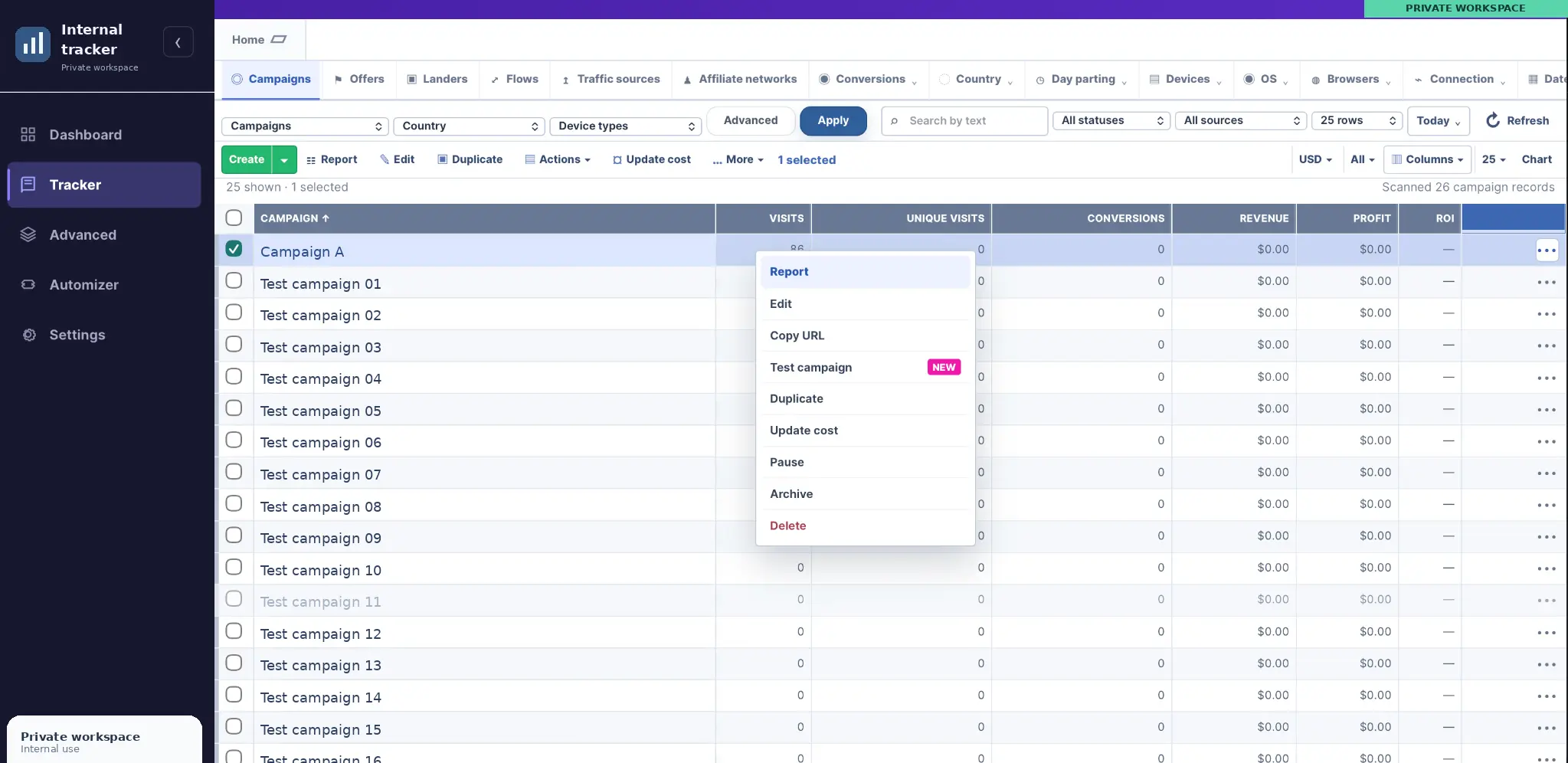The image size is (1568, 763).
Task: Click the Update cost toolbar icon
Action: click(x=617, y=160)
